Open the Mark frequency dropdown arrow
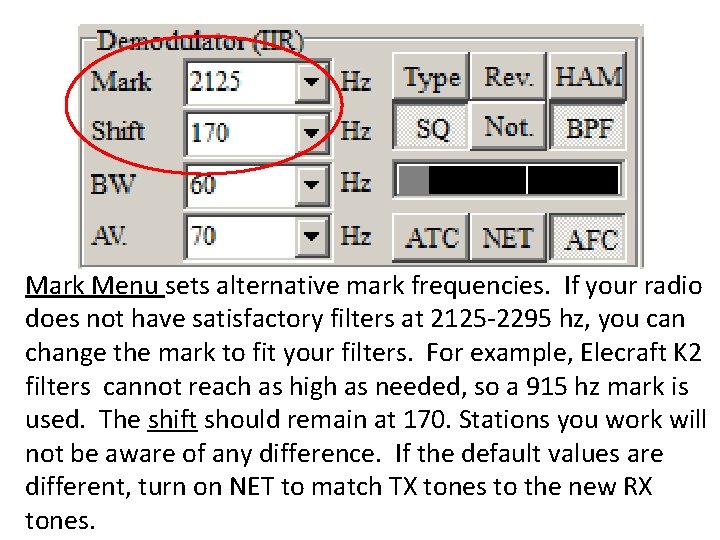The width and height of the screenshot is (720, 540). click(x=312, y=82)
